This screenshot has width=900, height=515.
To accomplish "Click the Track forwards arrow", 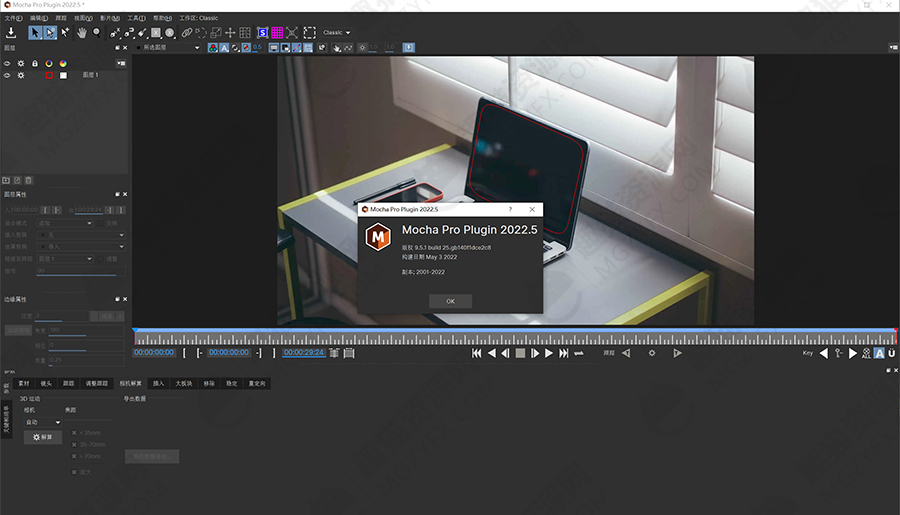I will coord(677,353).
